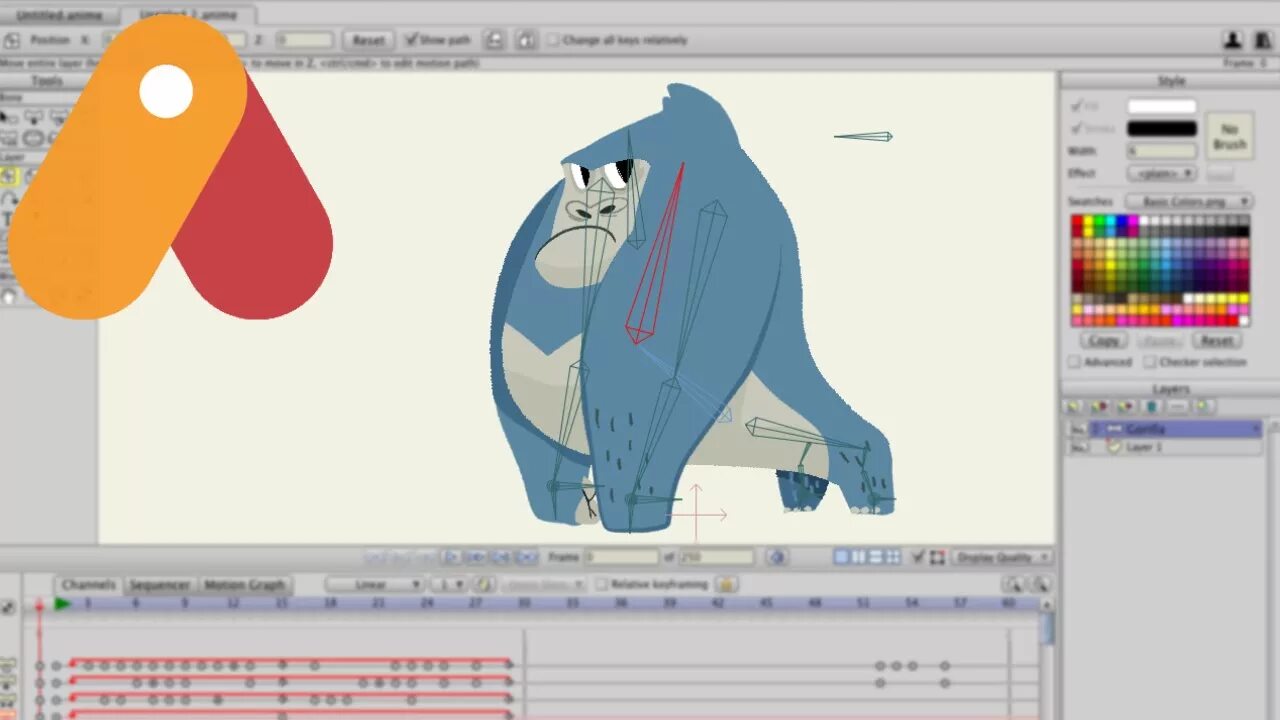Expand the Gorilla bone layer

[x=1095, y=429]
